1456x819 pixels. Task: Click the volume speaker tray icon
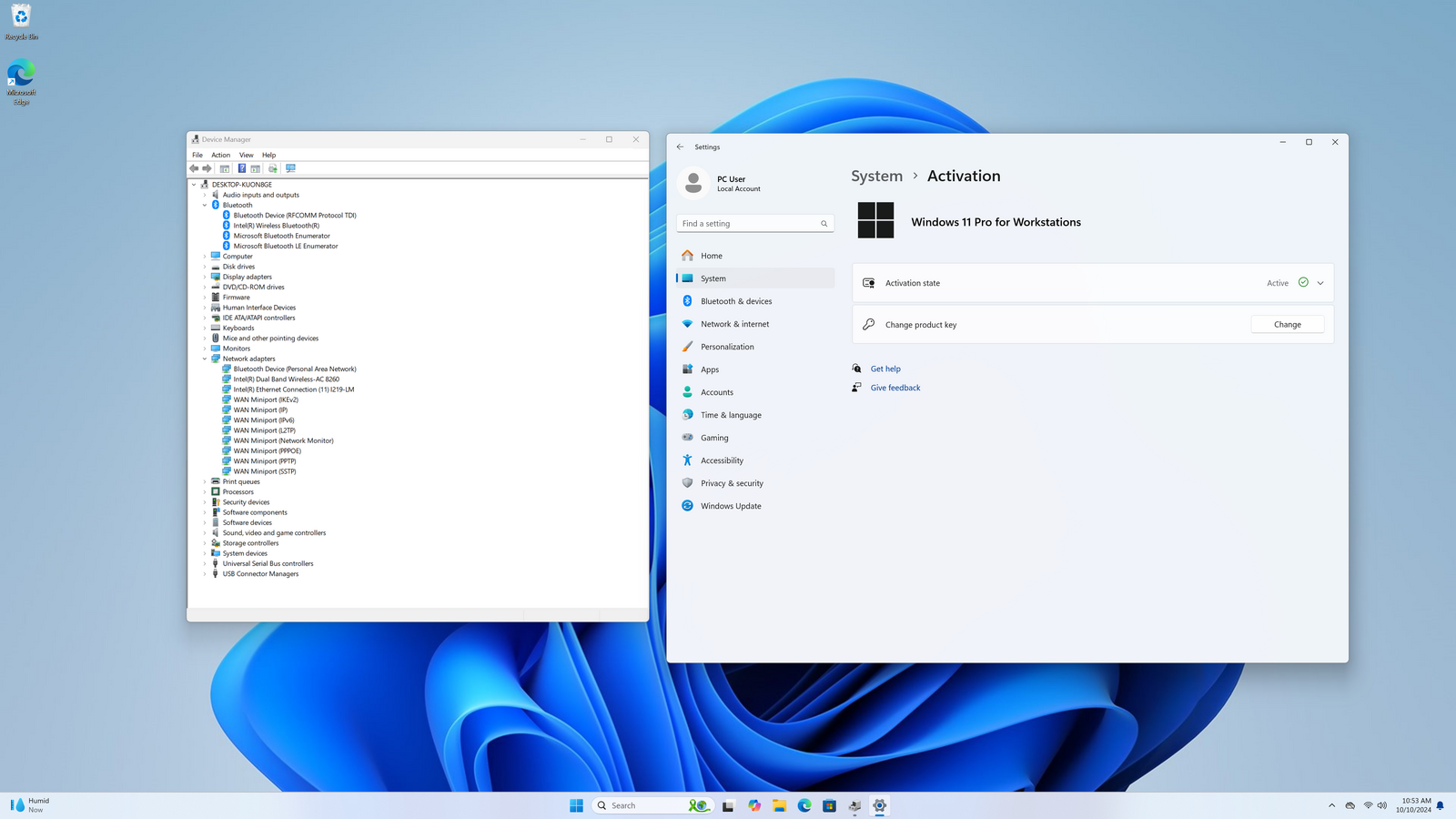(x=1382, y=805)
